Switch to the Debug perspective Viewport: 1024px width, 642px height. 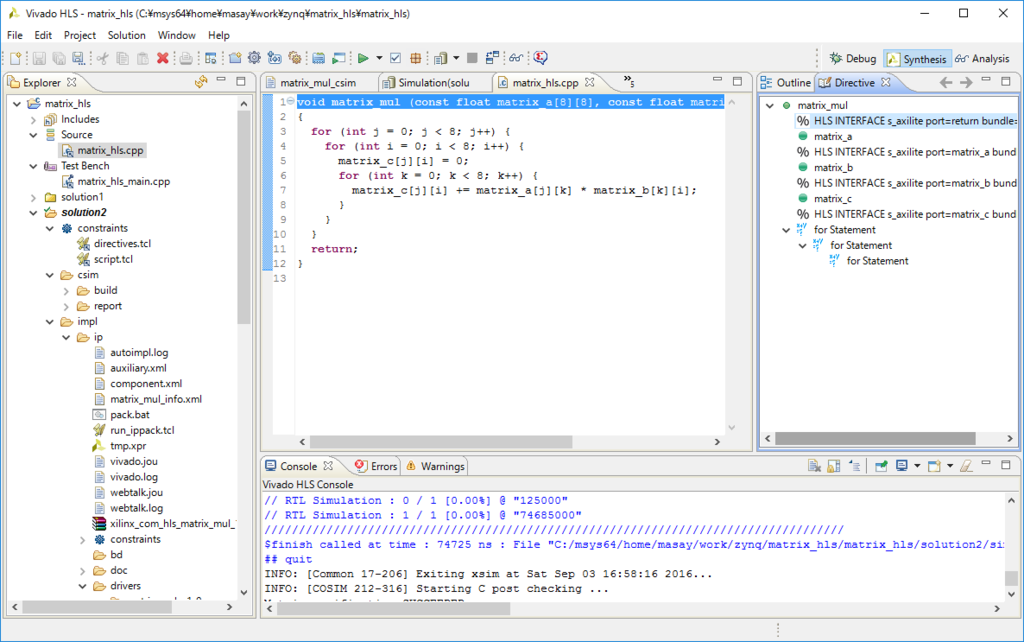[853, 59]
